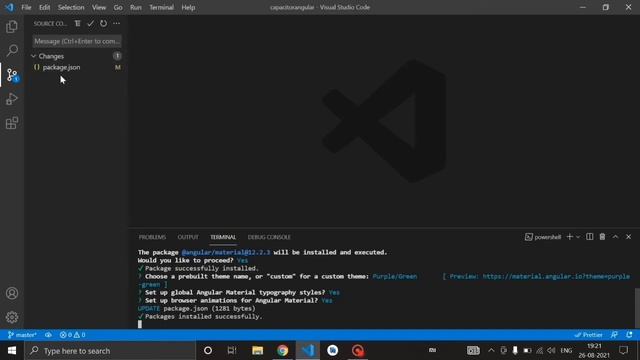This screenshot has height=360, width=640.
Task: Open the Accounts menu icon
Action: pos(12,293)
